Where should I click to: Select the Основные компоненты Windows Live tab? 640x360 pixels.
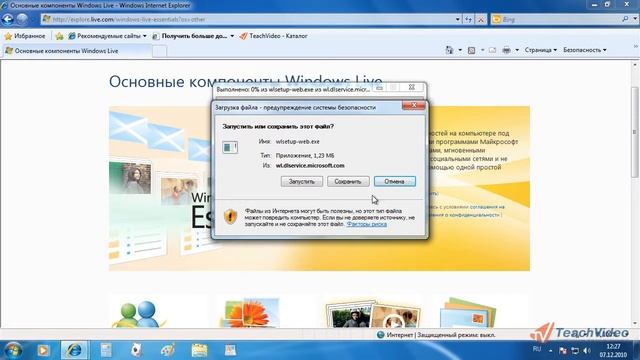tap(77, 51)
